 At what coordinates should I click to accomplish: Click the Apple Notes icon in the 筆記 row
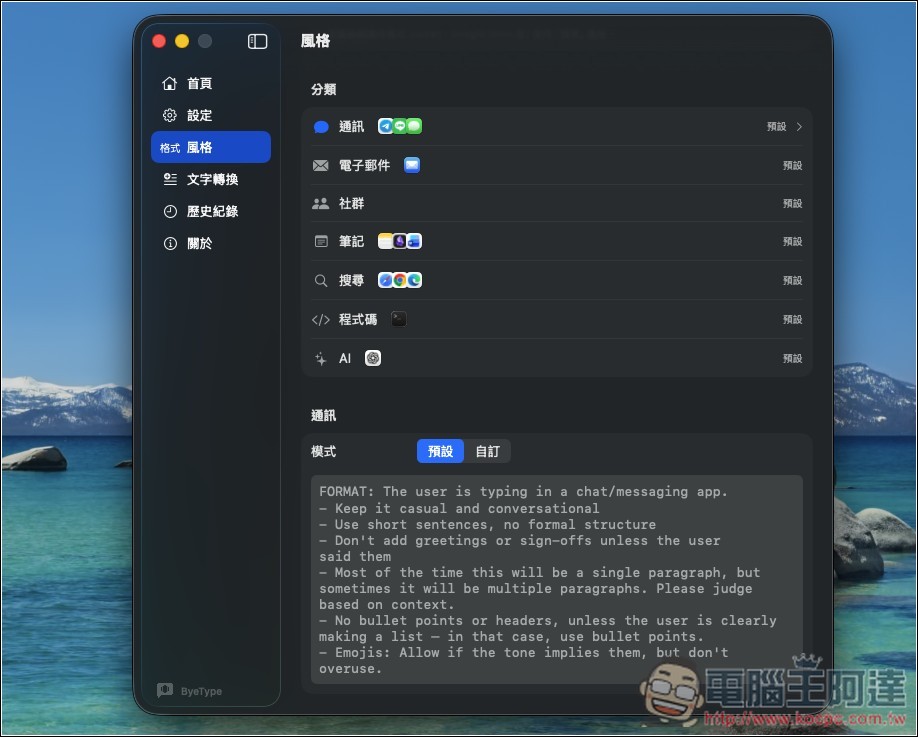point(384,241)
